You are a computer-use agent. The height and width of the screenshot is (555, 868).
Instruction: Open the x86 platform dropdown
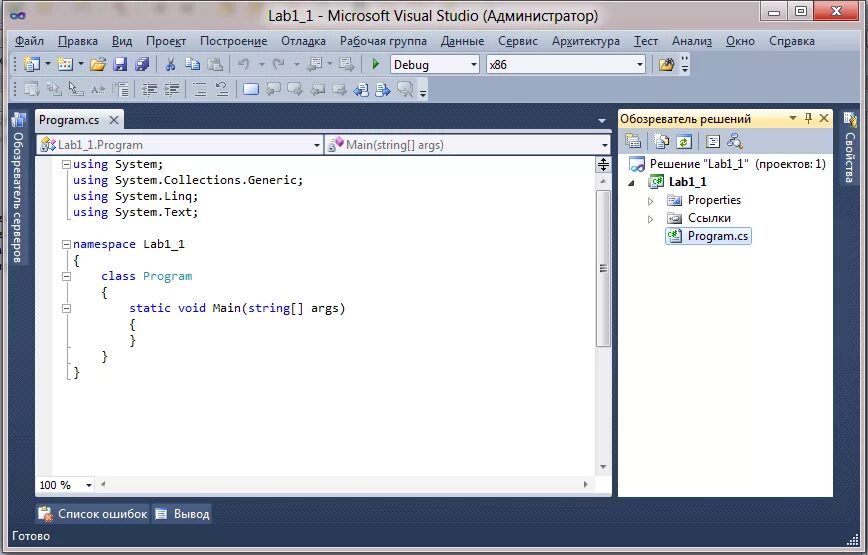(x=566, y=65)
